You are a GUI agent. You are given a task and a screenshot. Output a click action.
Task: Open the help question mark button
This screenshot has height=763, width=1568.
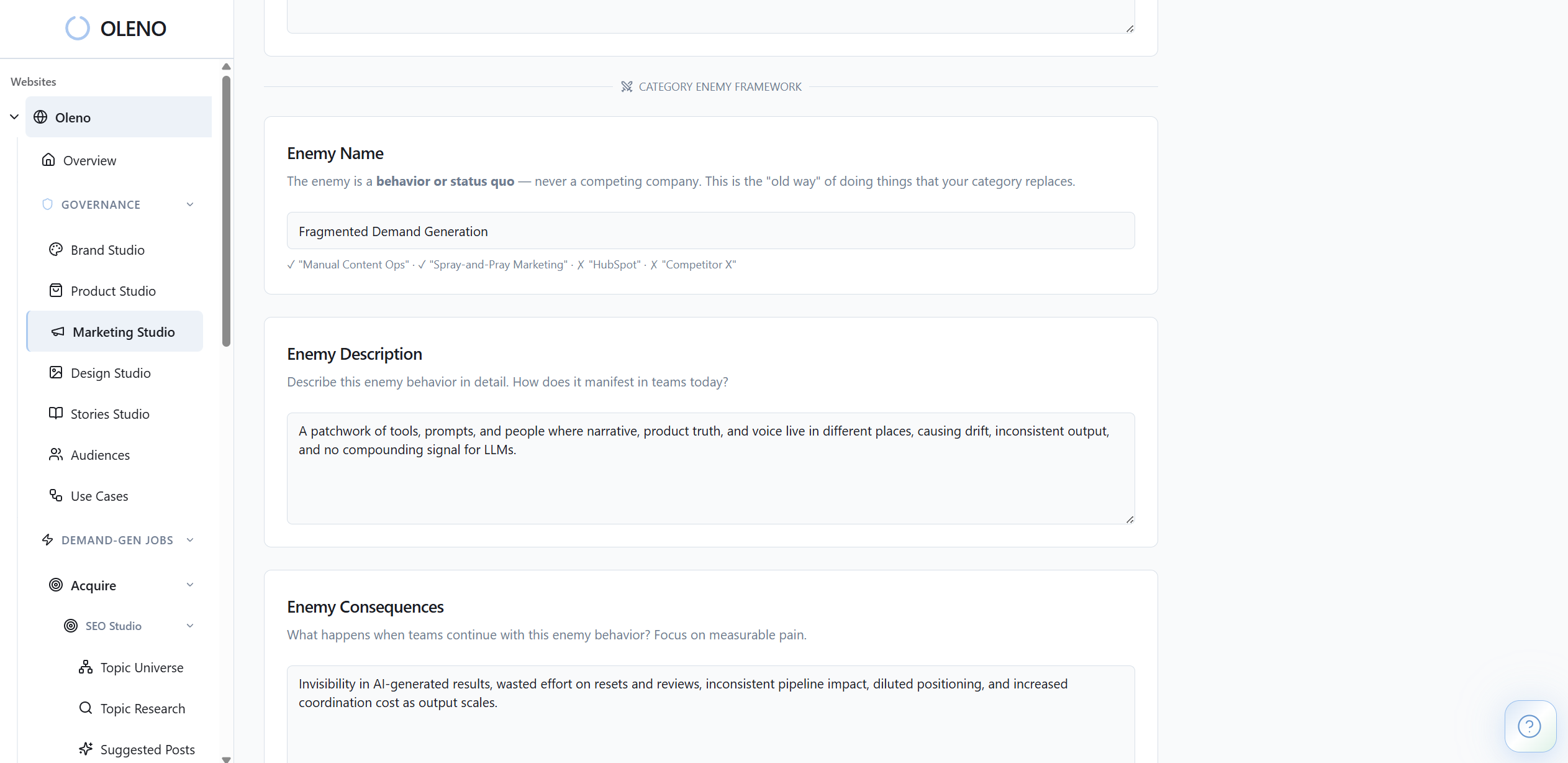click(x=1529, y=726)
